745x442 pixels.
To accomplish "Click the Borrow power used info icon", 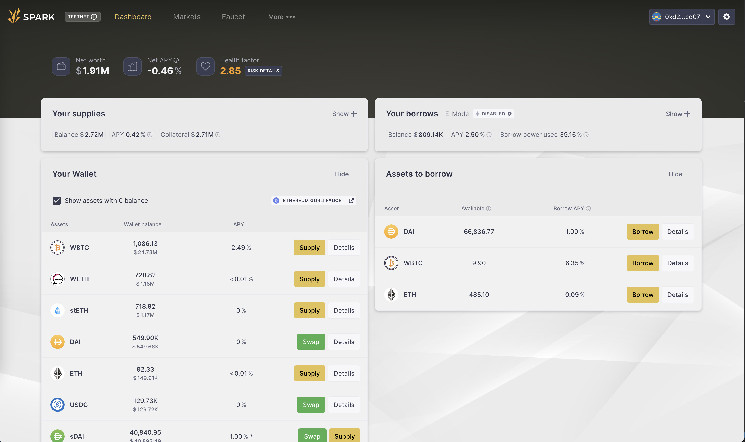I will [586, 135].
